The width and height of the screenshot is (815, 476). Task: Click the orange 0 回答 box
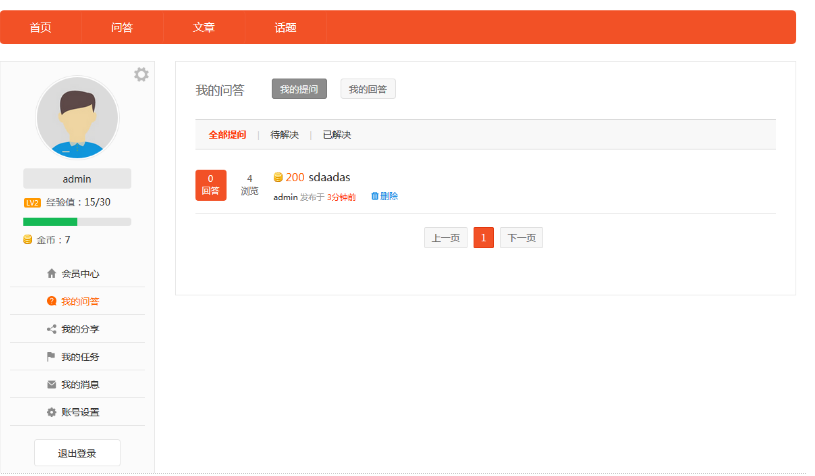tap(211, 185)
